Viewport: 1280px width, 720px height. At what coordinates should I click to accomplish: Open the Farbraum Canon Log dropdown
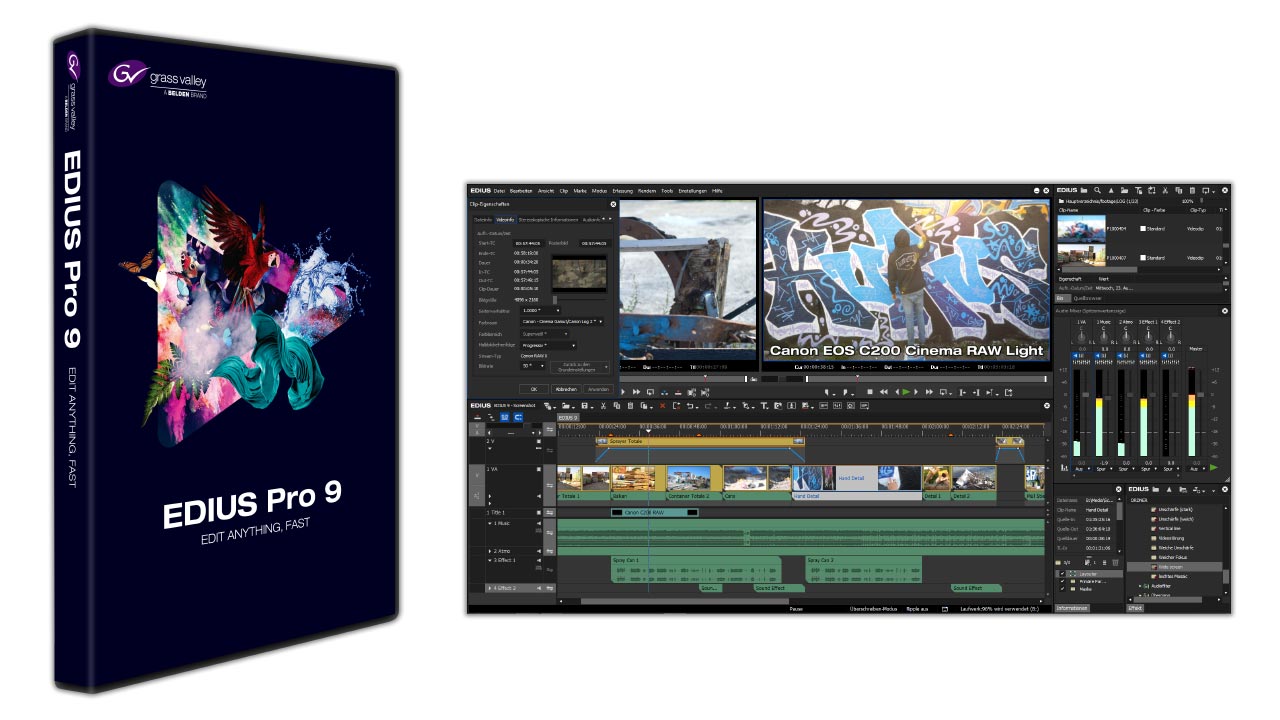tap(563, 322)
